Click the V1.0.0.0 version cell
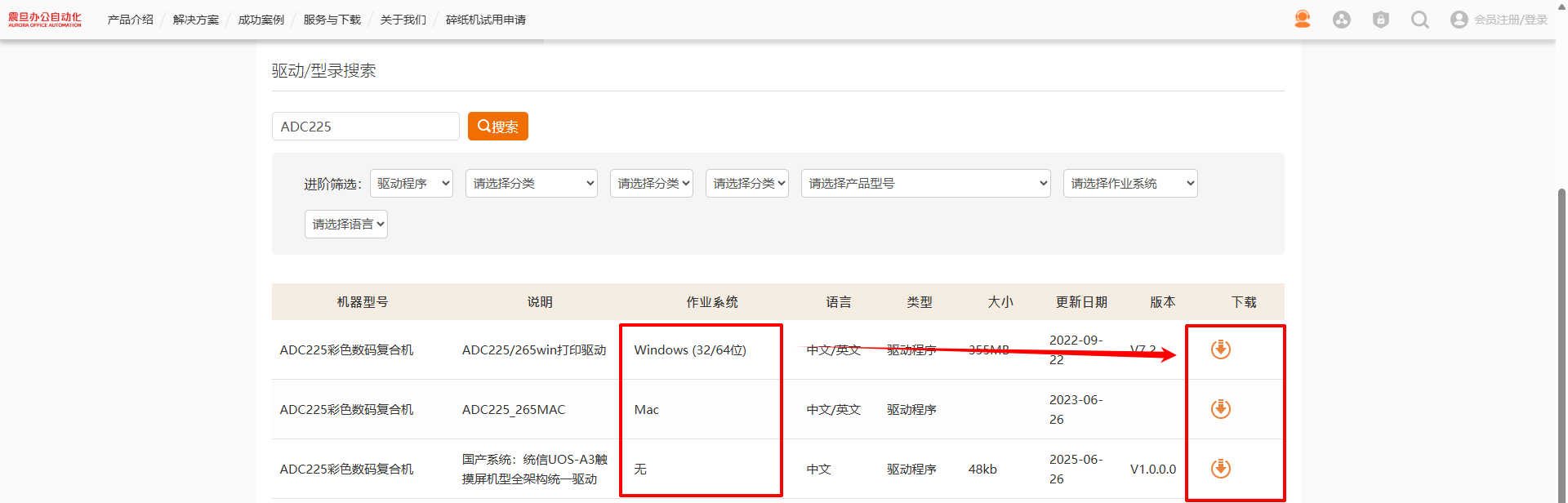 1153,470
